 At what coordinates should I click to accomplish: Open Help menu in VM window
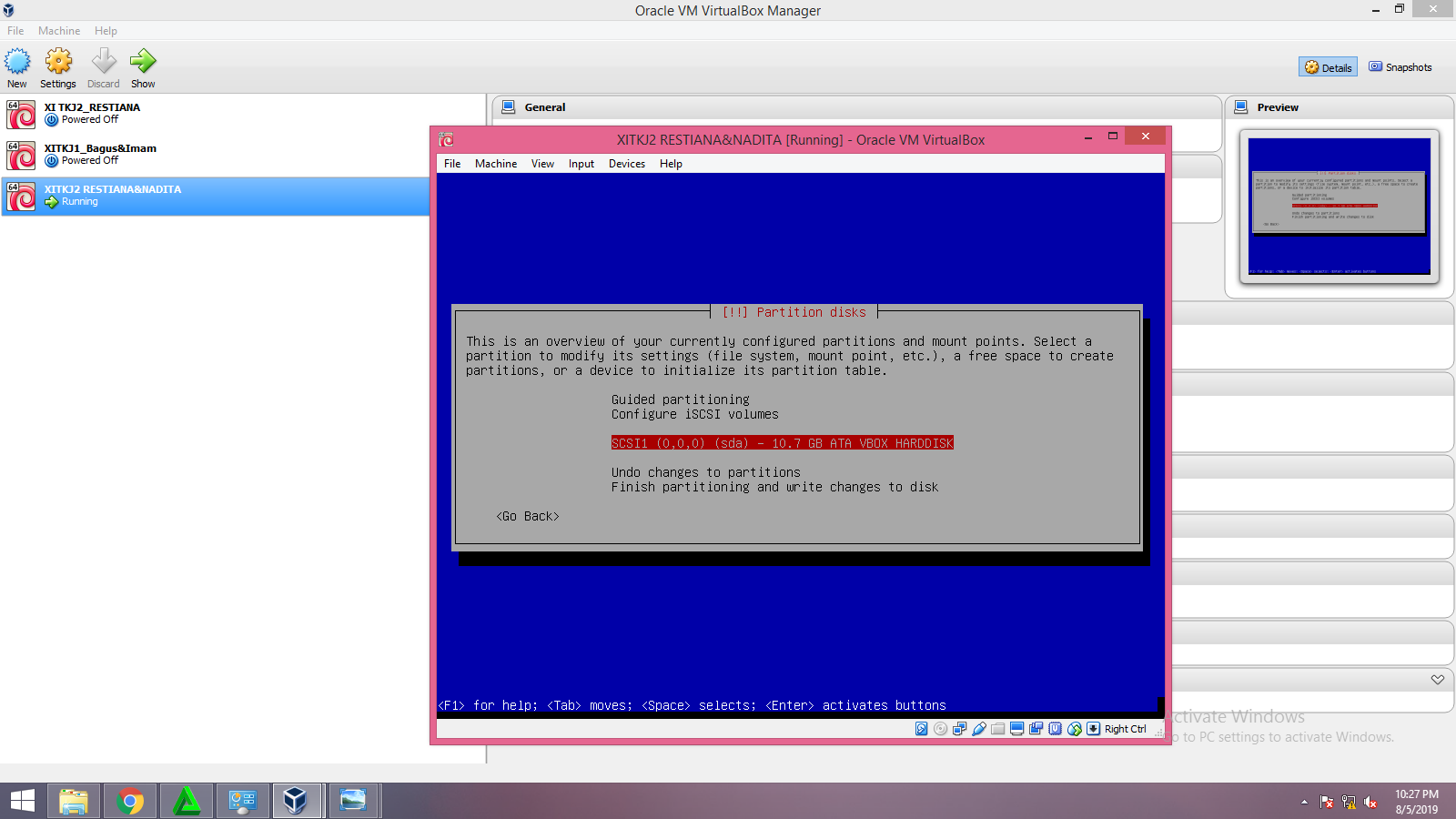point(671,164)
